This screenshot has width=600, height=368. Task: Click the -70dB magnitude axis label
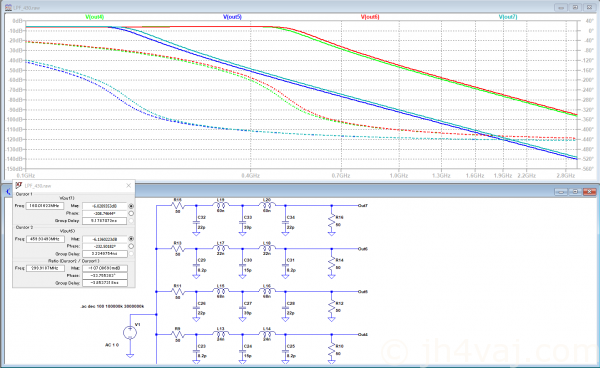coord(16,90)
